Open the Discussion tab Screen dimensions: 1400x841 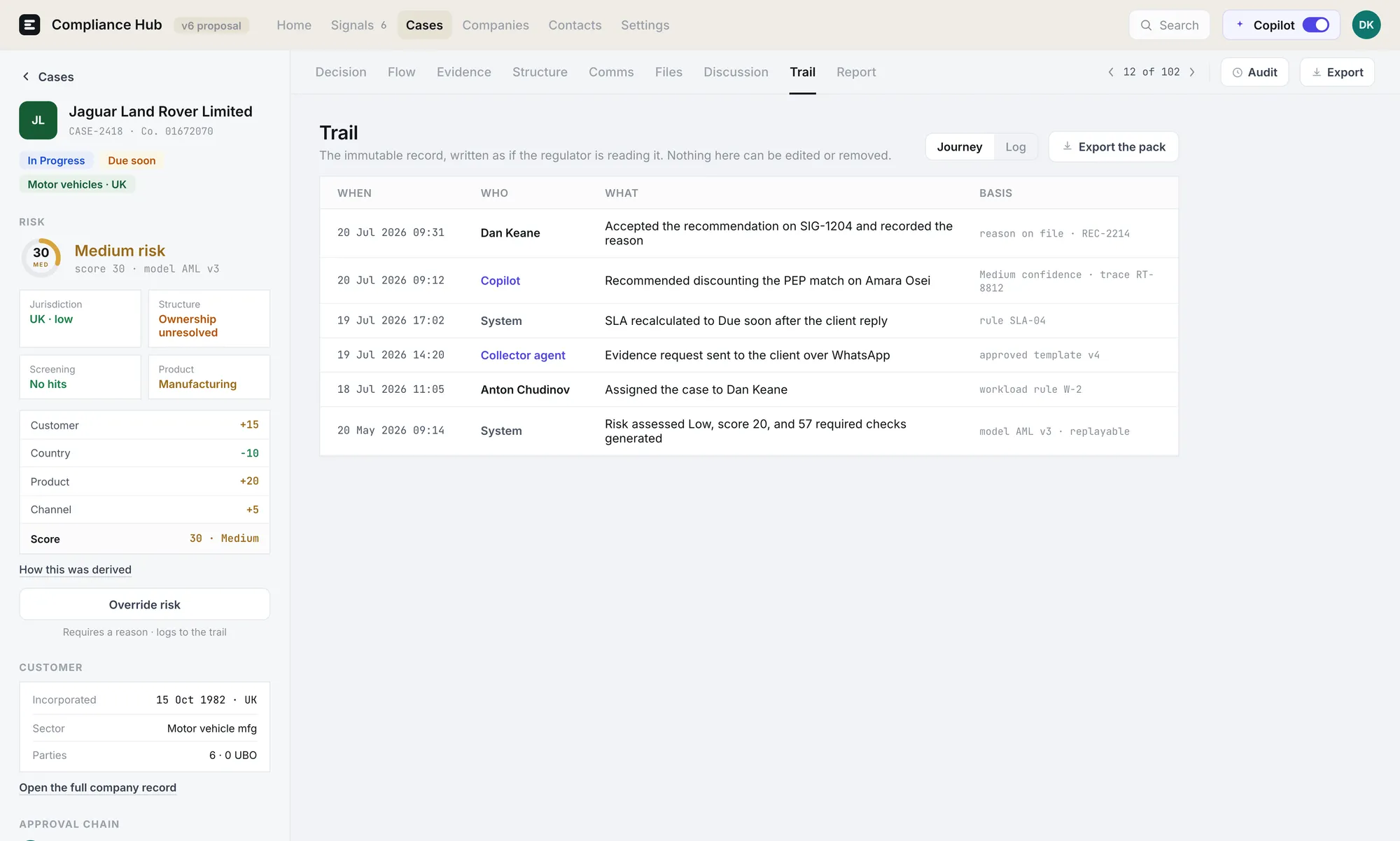tap(736, 72)
